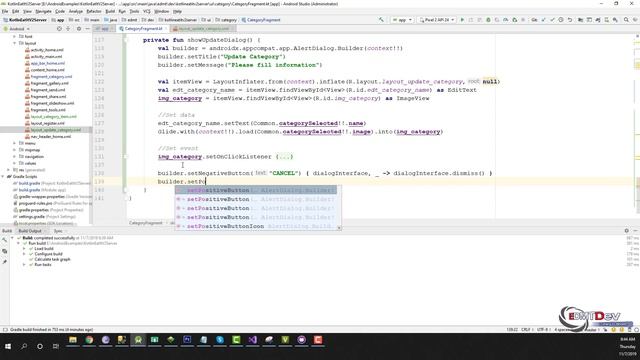The image size is (640, 360).
Task: Click CategoryFragment breadcrumb in navigation bar
Action: [261, 20]
